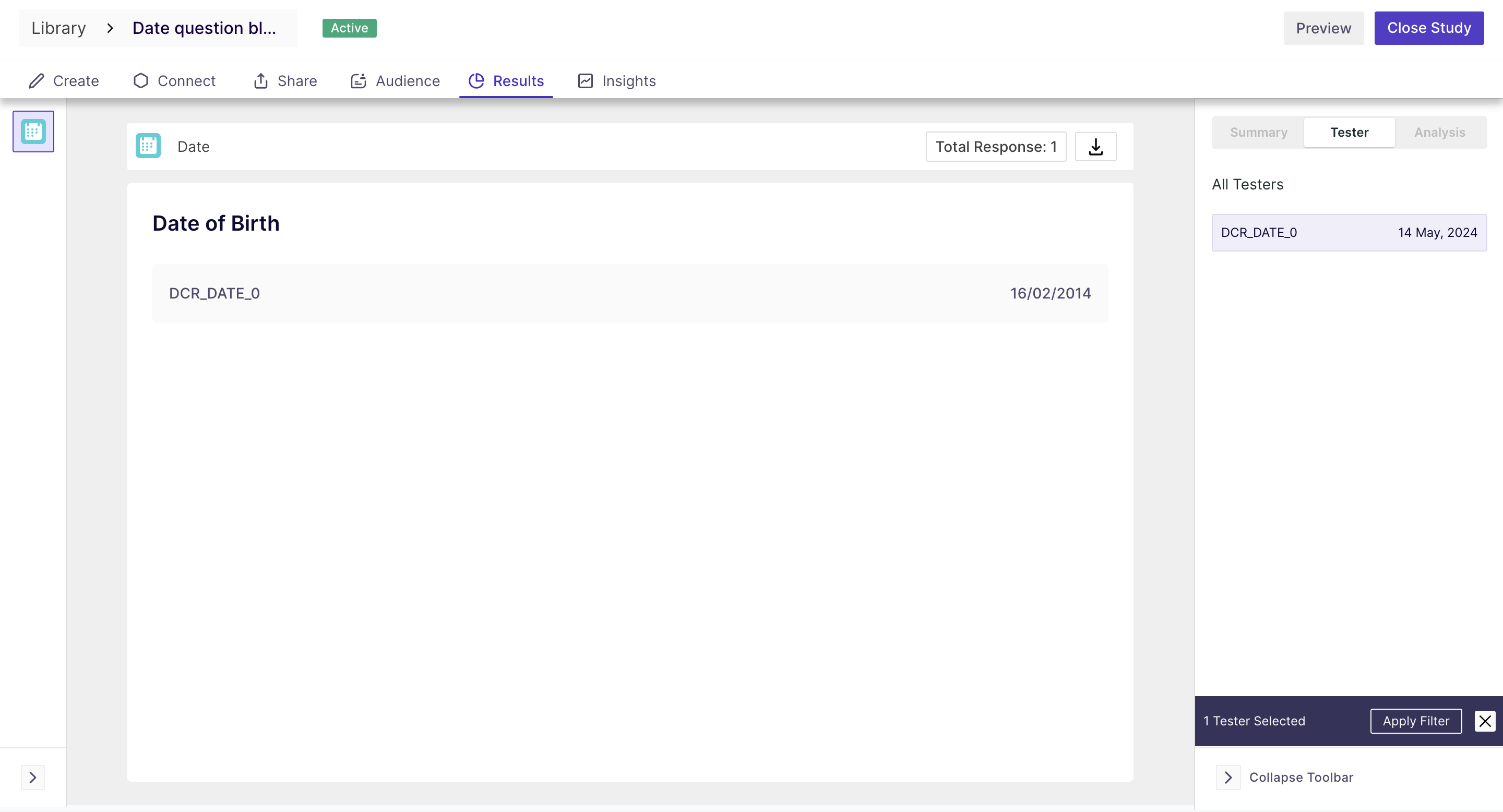Open the Date question block breadcrumb
Screen dimensions: 1503x812
tap(204, 28)
